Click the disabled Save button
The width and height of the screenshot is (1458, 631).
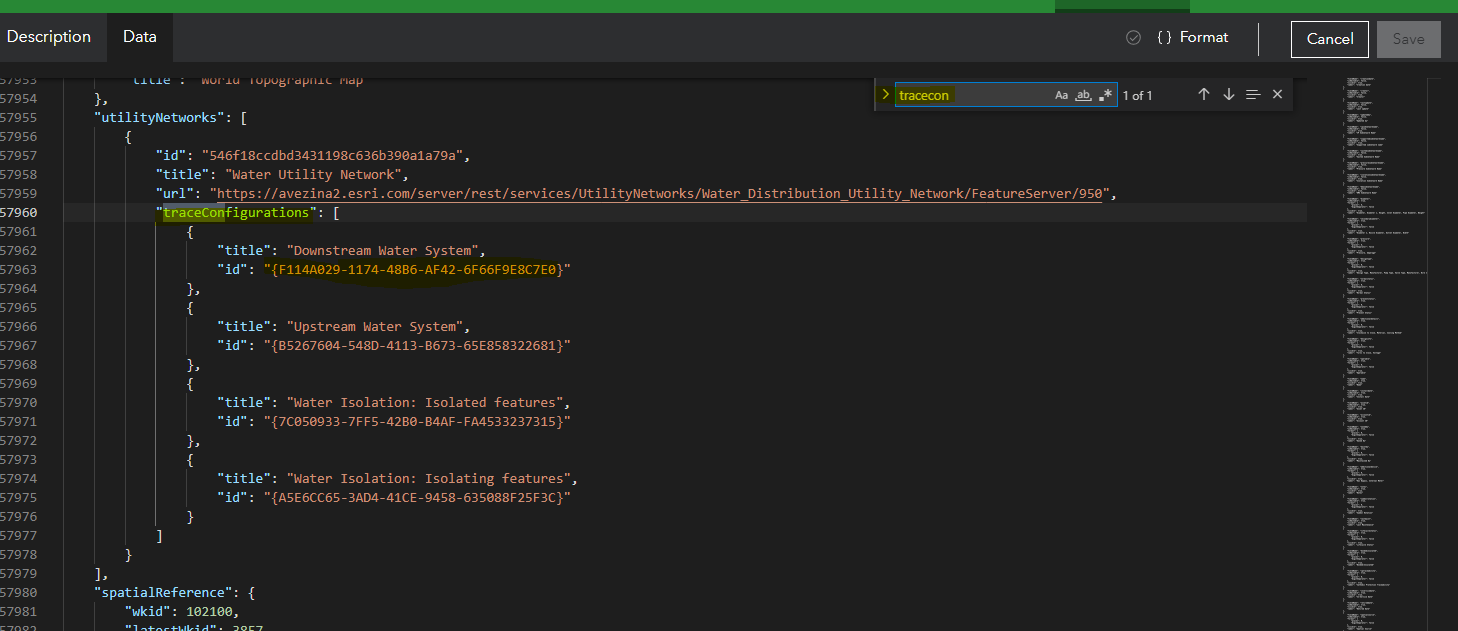(1408, 39)
